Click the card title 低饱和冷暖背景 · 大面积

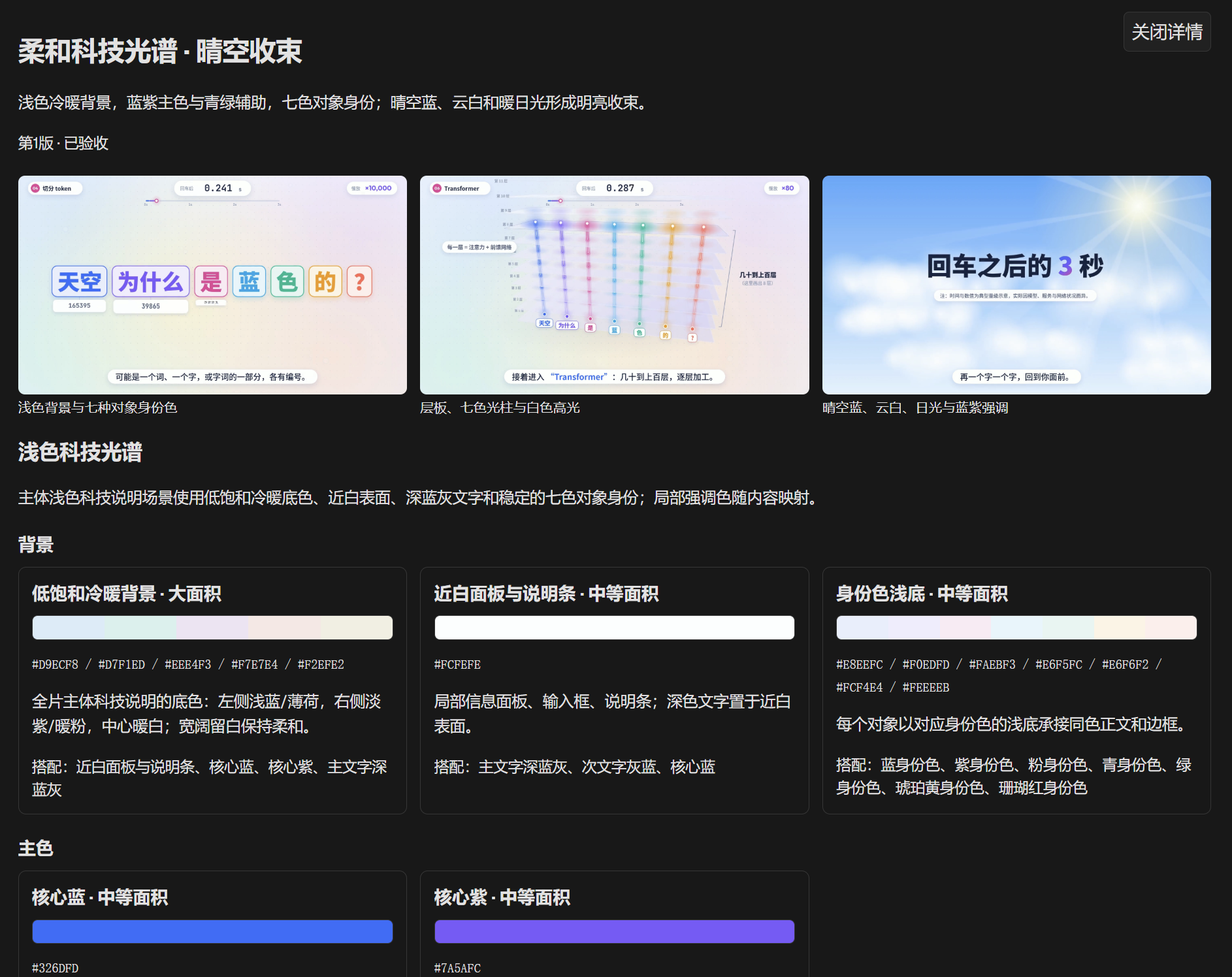127,594
